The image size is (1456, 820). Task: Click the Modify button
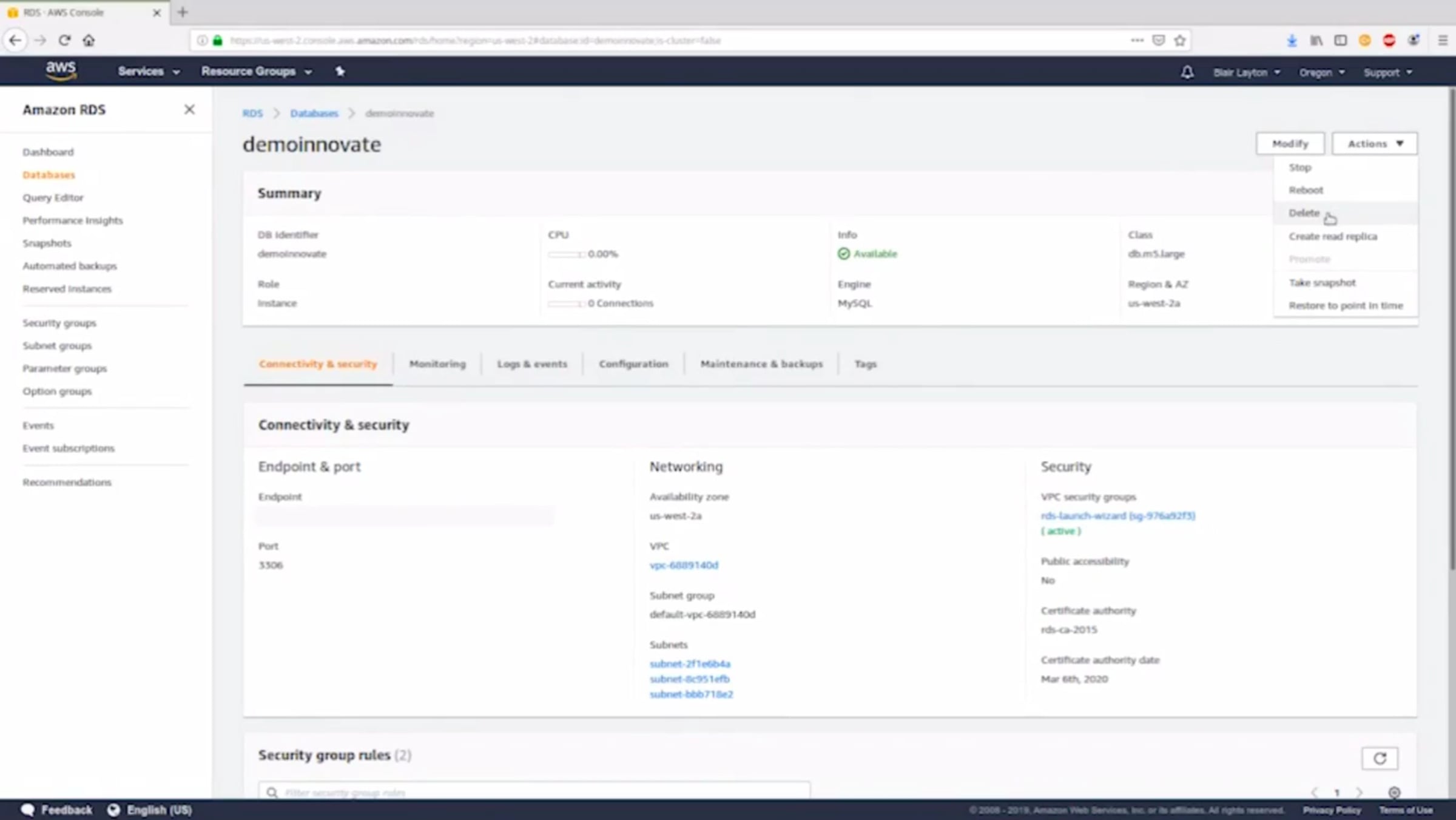click(1290, 144)
